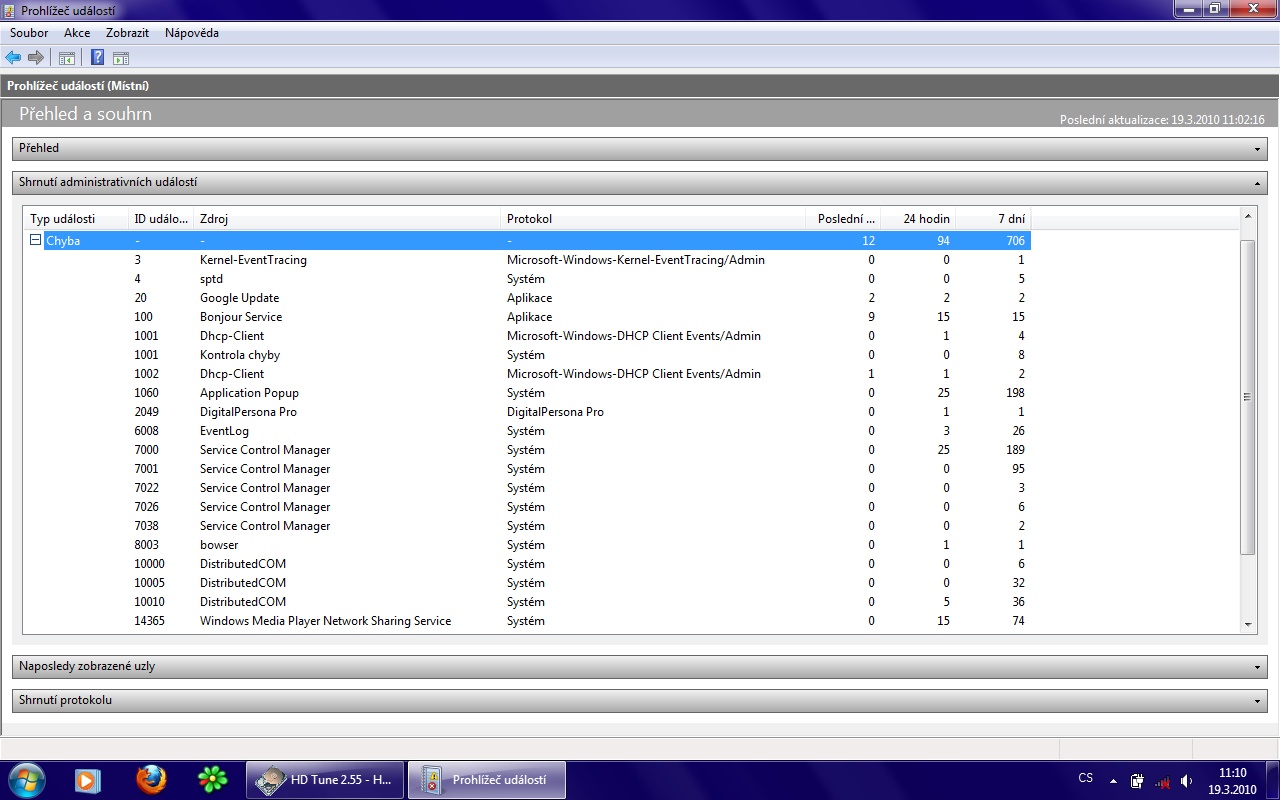Sort by the Zdroj column header
Viewport: 1280px width, 800px height.
pyautogui.click(x=345, y=219)
